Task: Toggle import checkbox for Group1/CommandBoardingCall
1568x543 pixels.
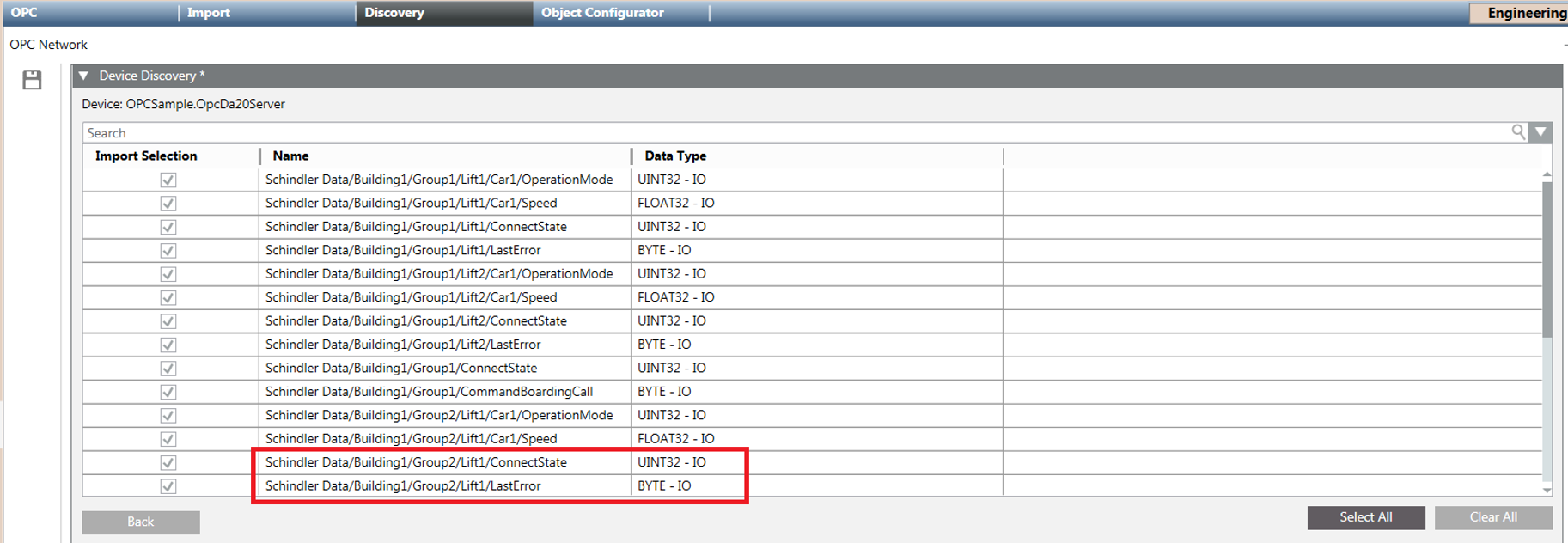Action: click(x=168, y=392)
